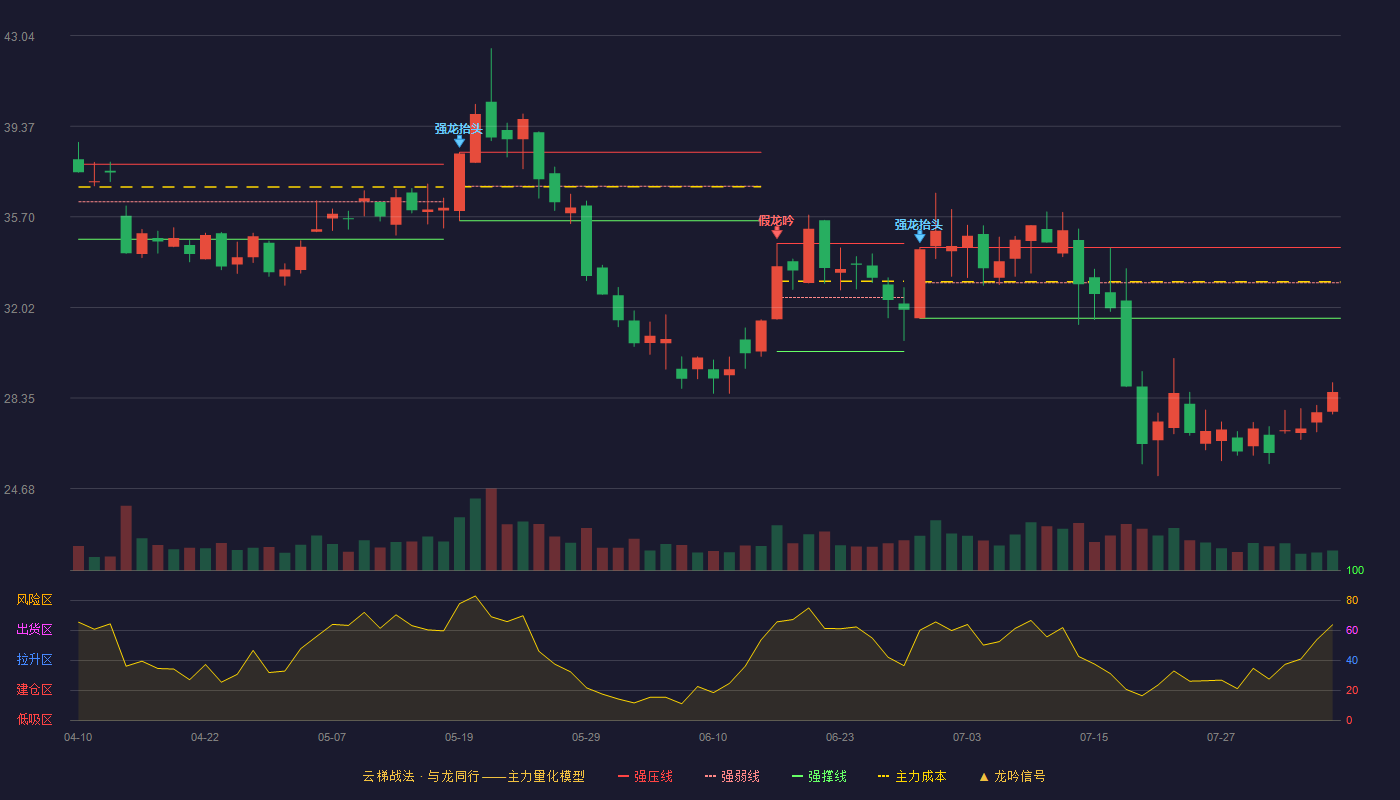Select the 04-10 date on the time axis
This screenshot has width=1400, height=800.
pyautogui.click(x=78, y=737)
